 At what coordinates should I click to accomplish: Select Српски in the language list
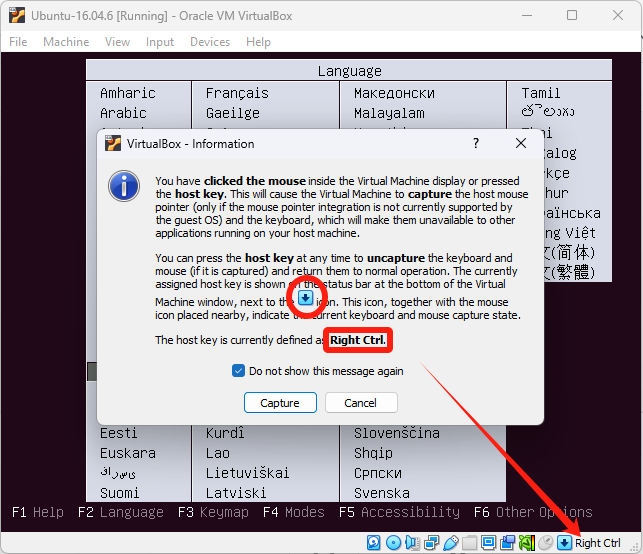coord(378,473)
